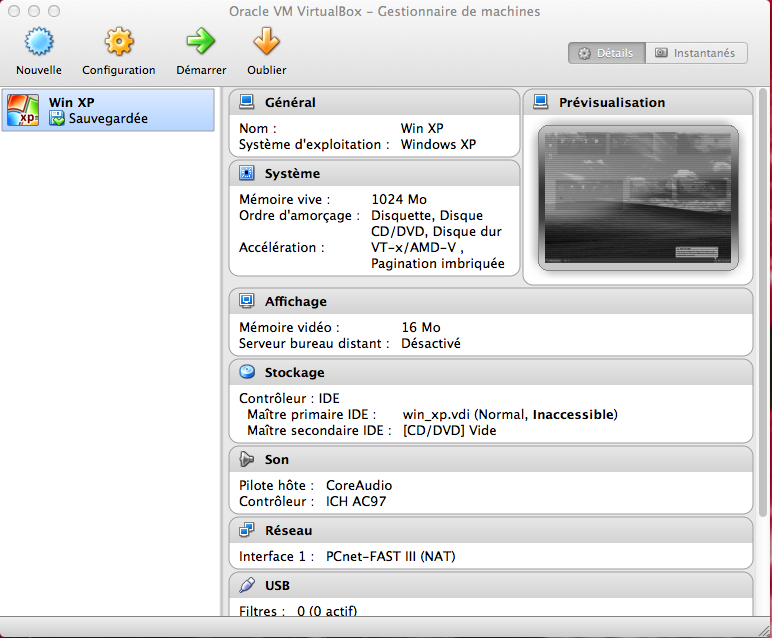Click the '1024 Mo' memory value
Image resolution: width=772 pixels, height=638 pixels.
coord(399,199)
